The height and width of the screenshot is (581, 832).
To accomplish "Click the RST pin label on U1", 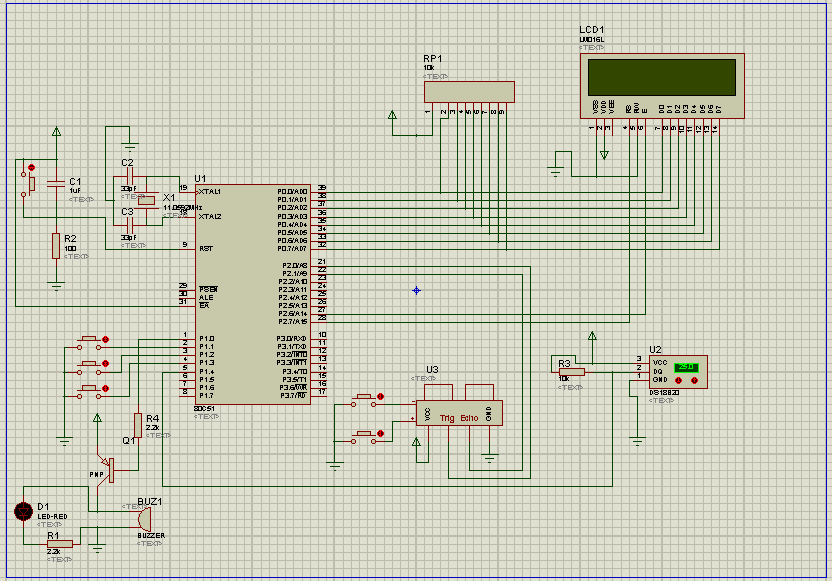I will click(x=206, y=248).
